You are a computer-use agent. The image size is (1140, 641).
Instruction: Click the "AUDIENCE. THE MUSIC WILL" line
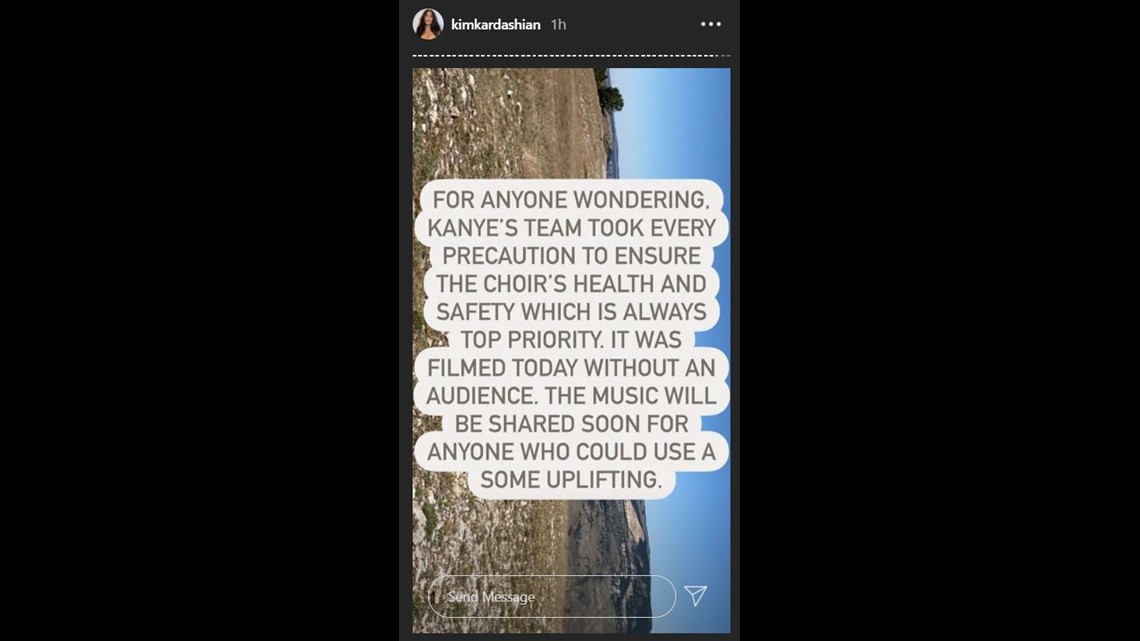pos(571,395)
